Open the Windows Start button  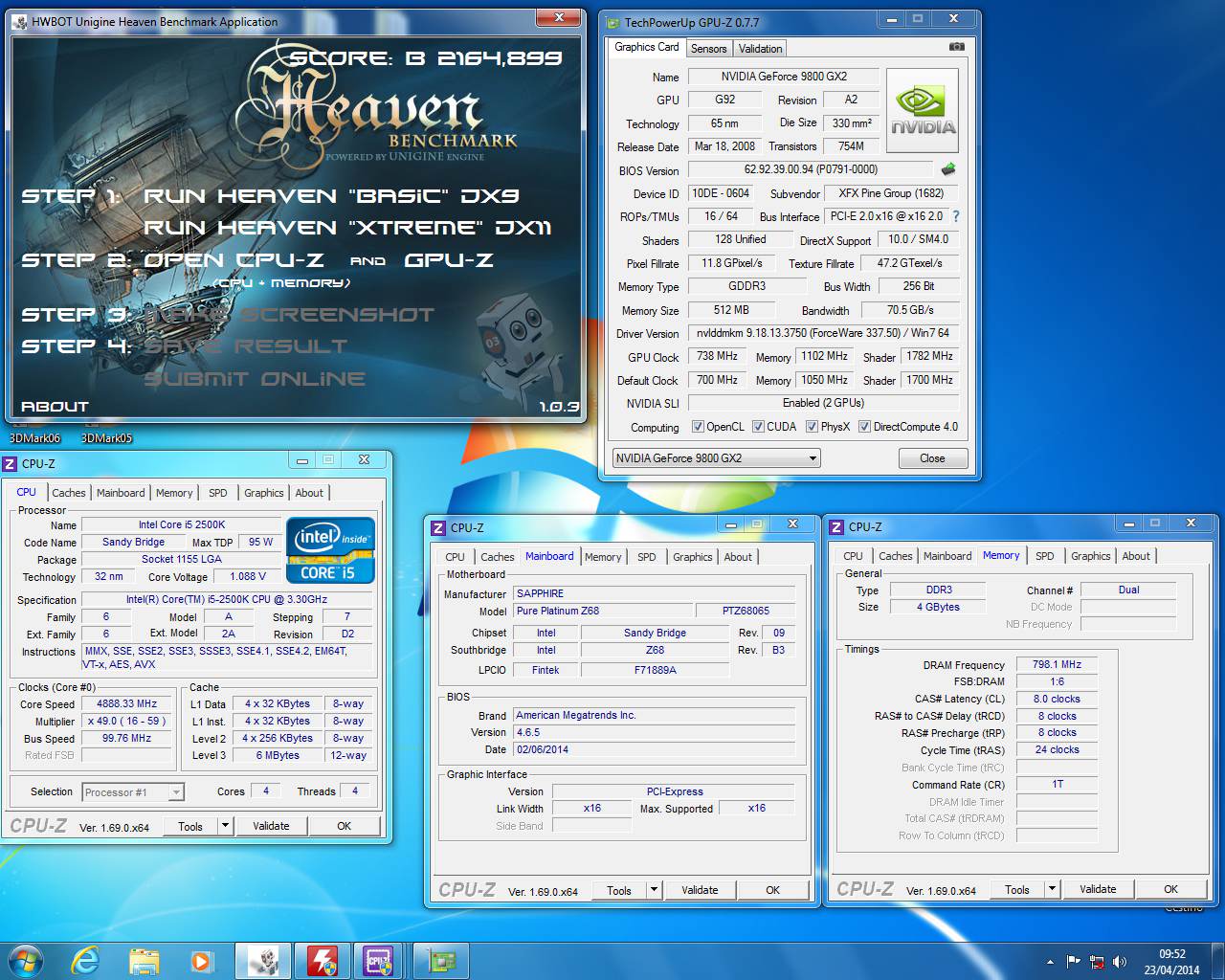[x=26, y=960]
